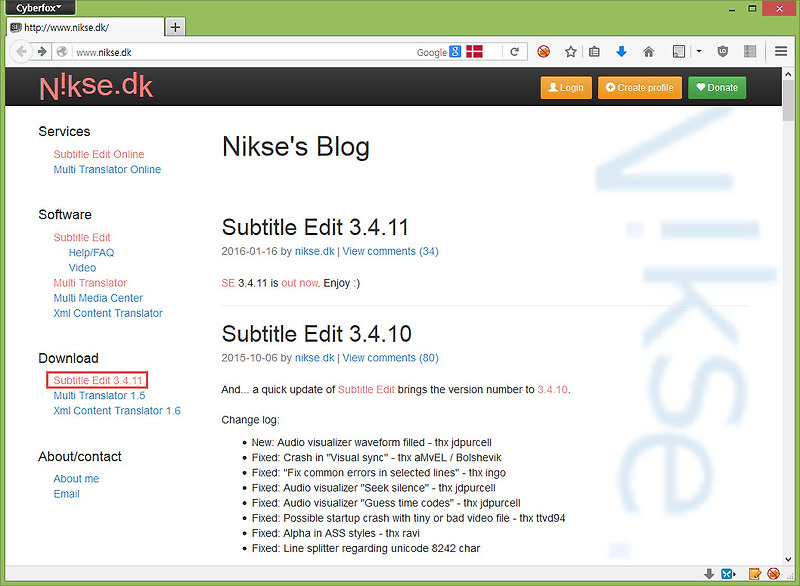800x586 pixels.
Task: Click the site identity globe icon
Action: [x=62, y=52]
